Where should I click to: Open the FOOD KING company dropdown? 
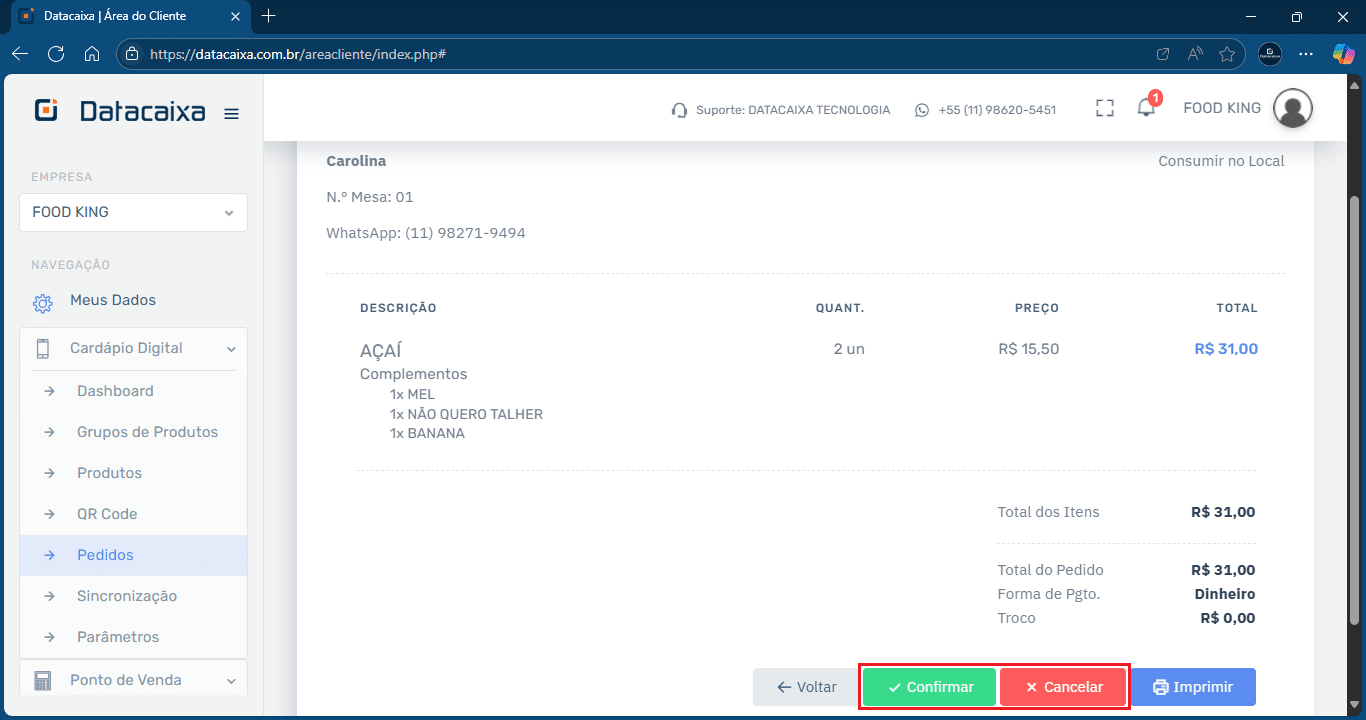tap(133, 212)
